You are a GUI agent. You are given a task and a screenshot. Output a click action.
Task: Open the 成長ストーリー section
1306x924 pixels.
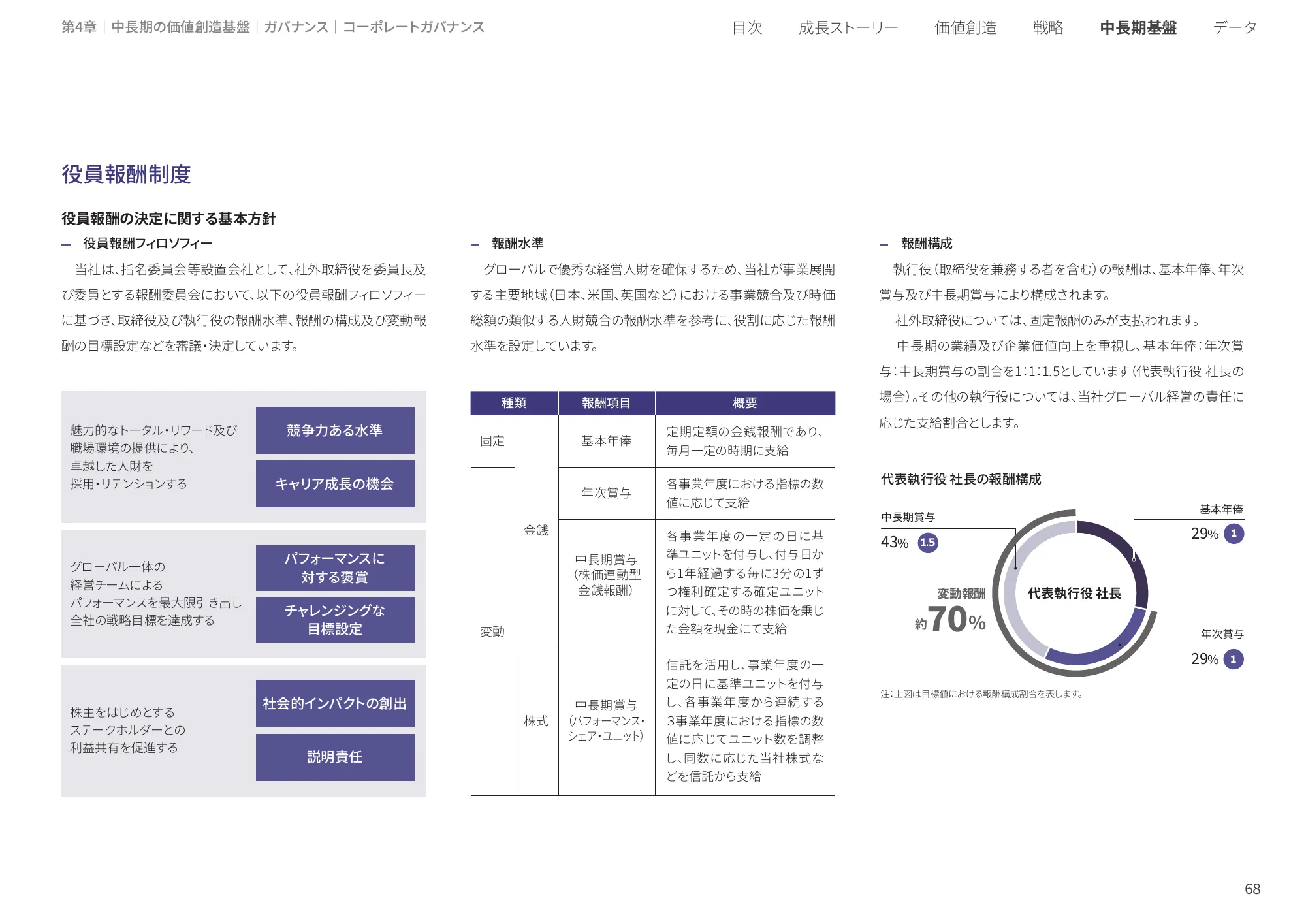[848, 27]
